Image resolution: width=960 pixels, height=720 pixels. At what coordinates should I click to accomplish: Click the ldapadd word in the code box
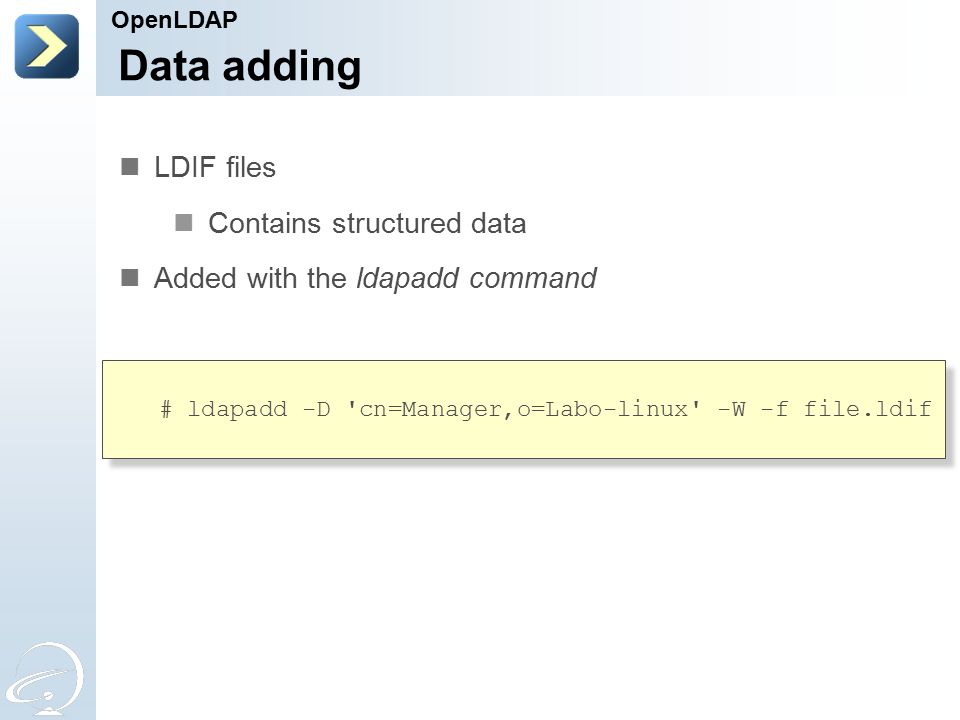237,408
